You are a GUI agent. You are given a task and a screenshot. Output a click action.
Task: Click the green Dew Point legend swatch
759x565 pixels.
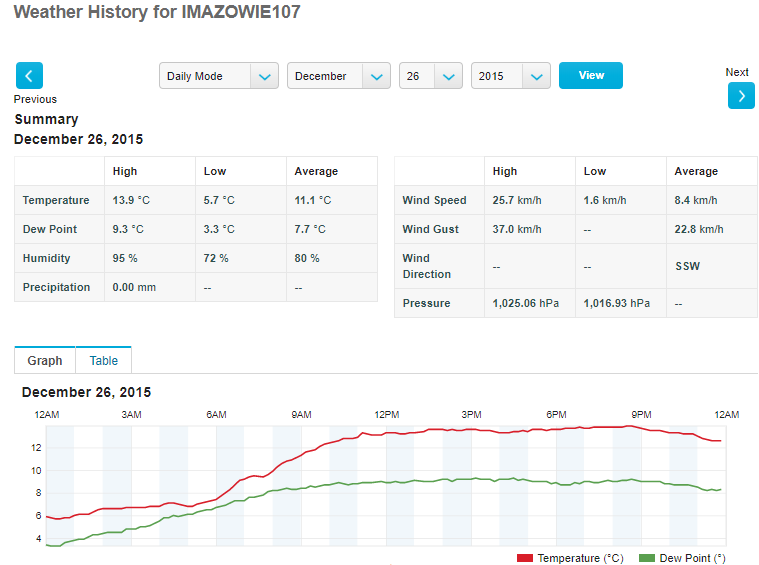646,558
